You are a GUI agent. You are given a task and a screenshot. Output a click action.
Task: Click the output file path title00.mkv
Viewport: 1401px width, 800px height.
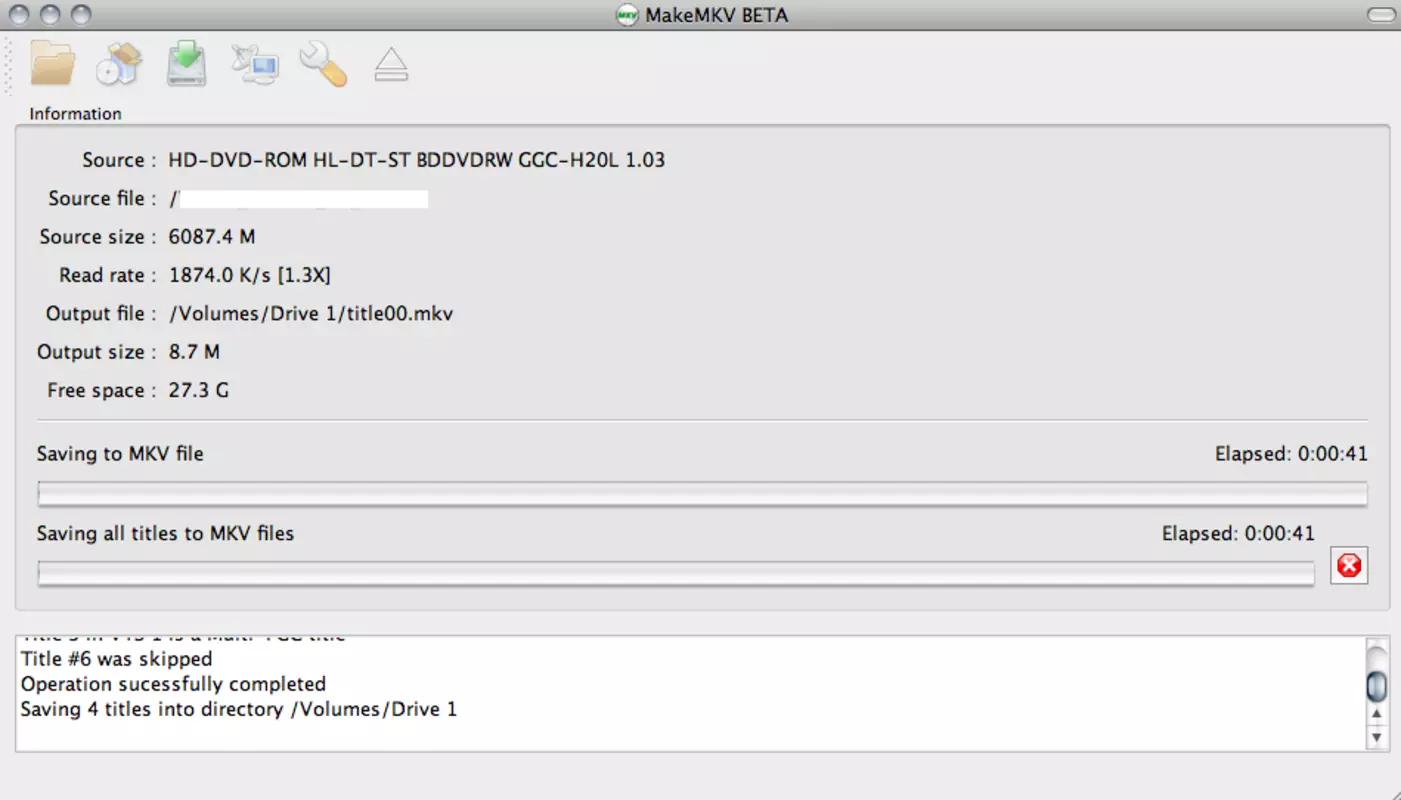click(x=311, y=313)
